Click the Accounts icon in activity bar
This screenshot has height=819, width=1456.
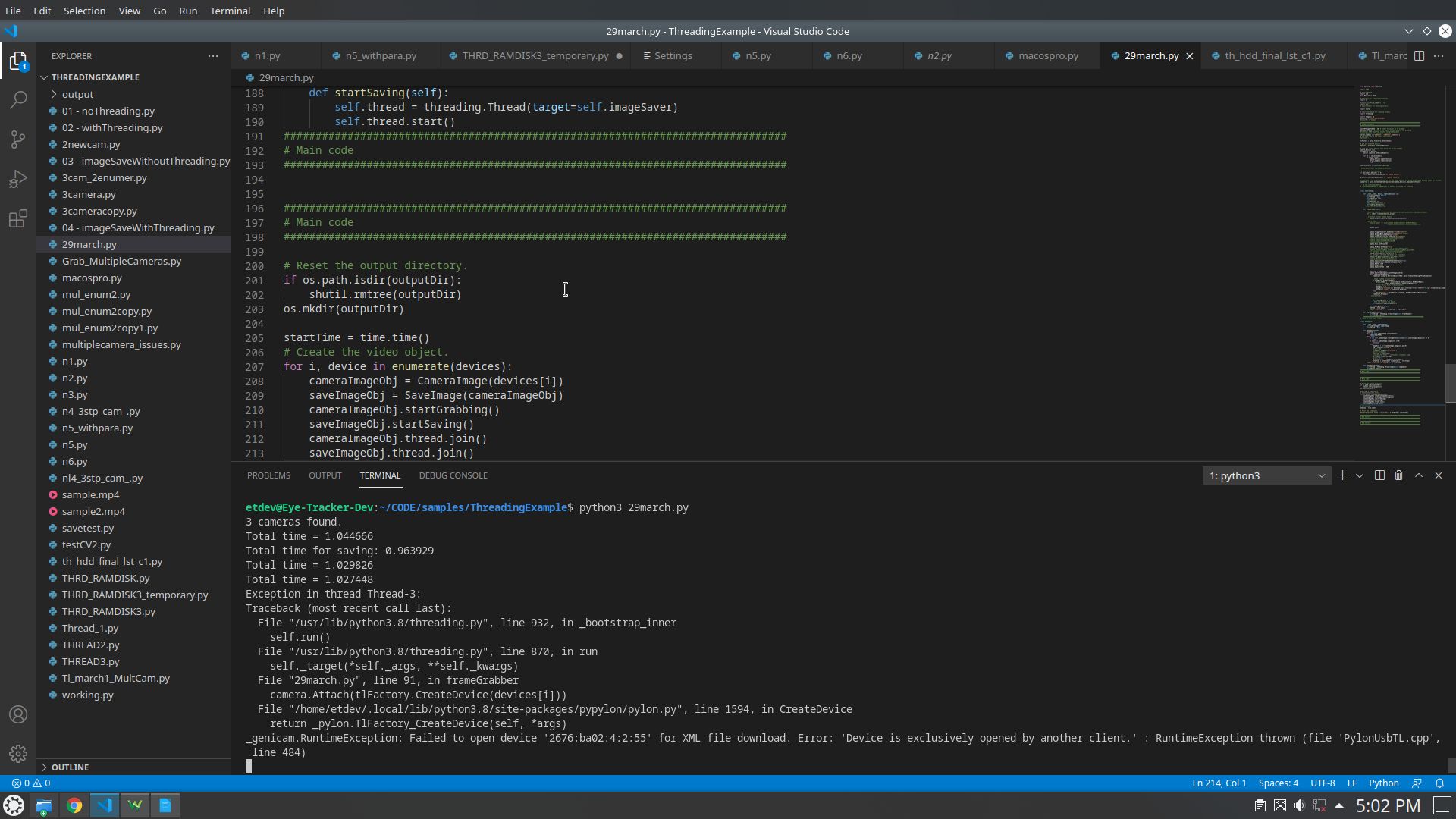[18, 714]
